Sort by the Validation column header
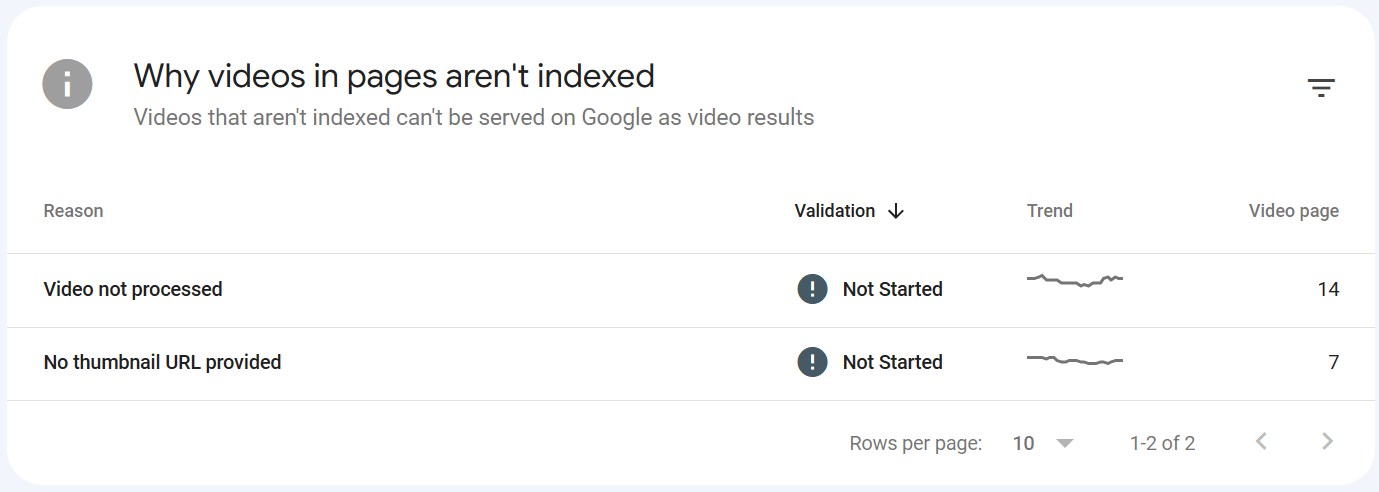This screenshot has height=492, width=1379. click(834, 211)
